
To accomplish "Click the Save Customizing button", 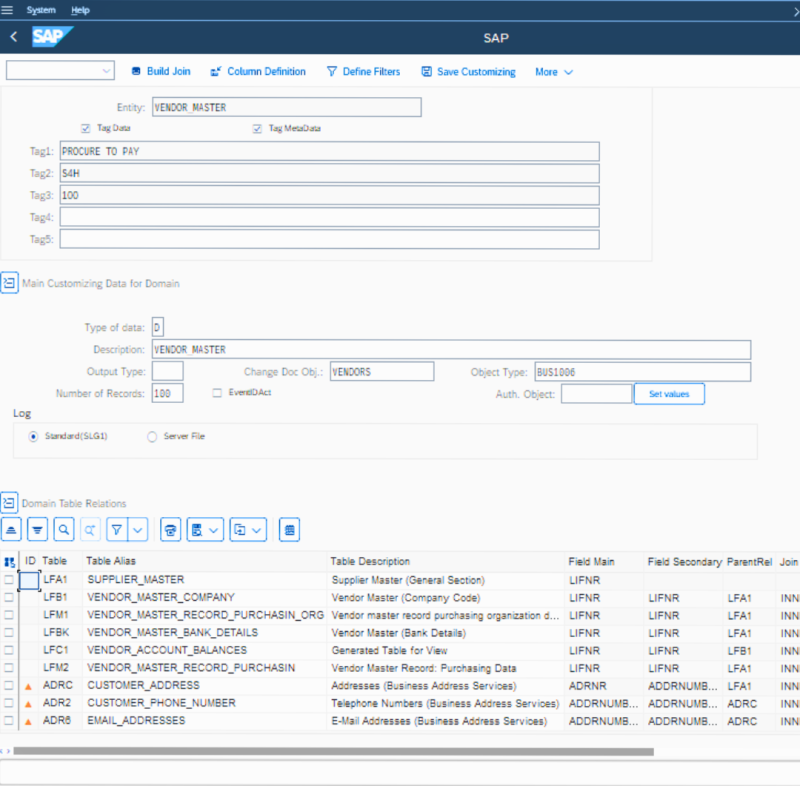I will click(468, 72).
